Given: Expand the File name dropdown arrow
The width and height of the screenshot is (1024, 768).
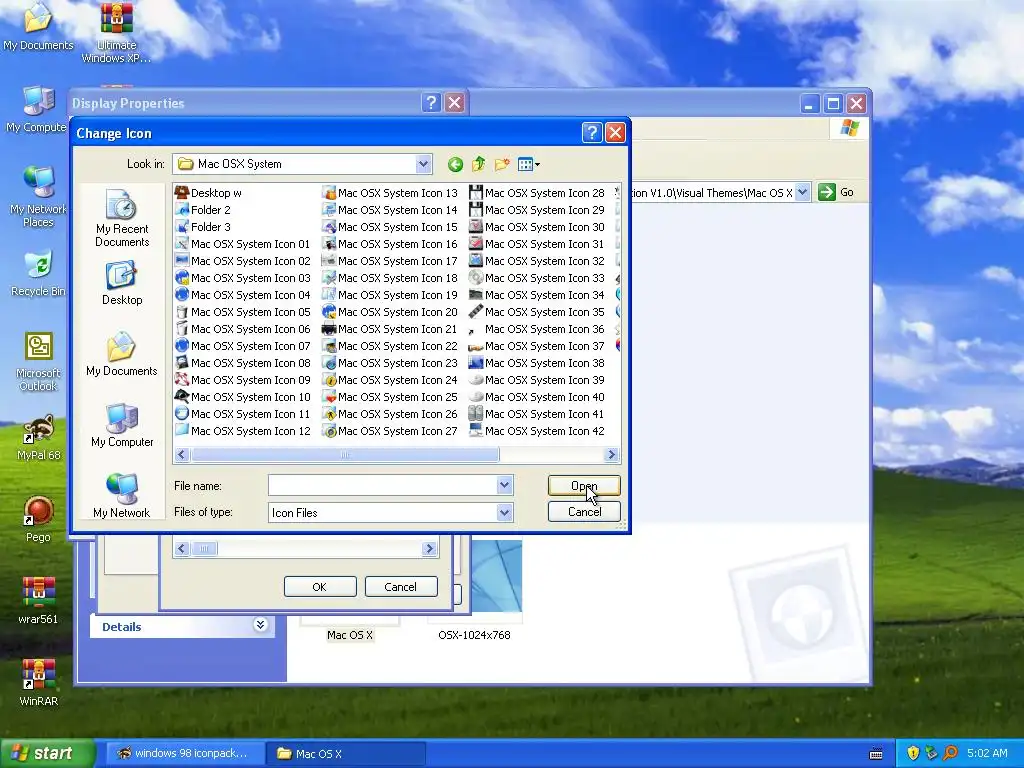Looking at the screenshot, I should (504, 485).
